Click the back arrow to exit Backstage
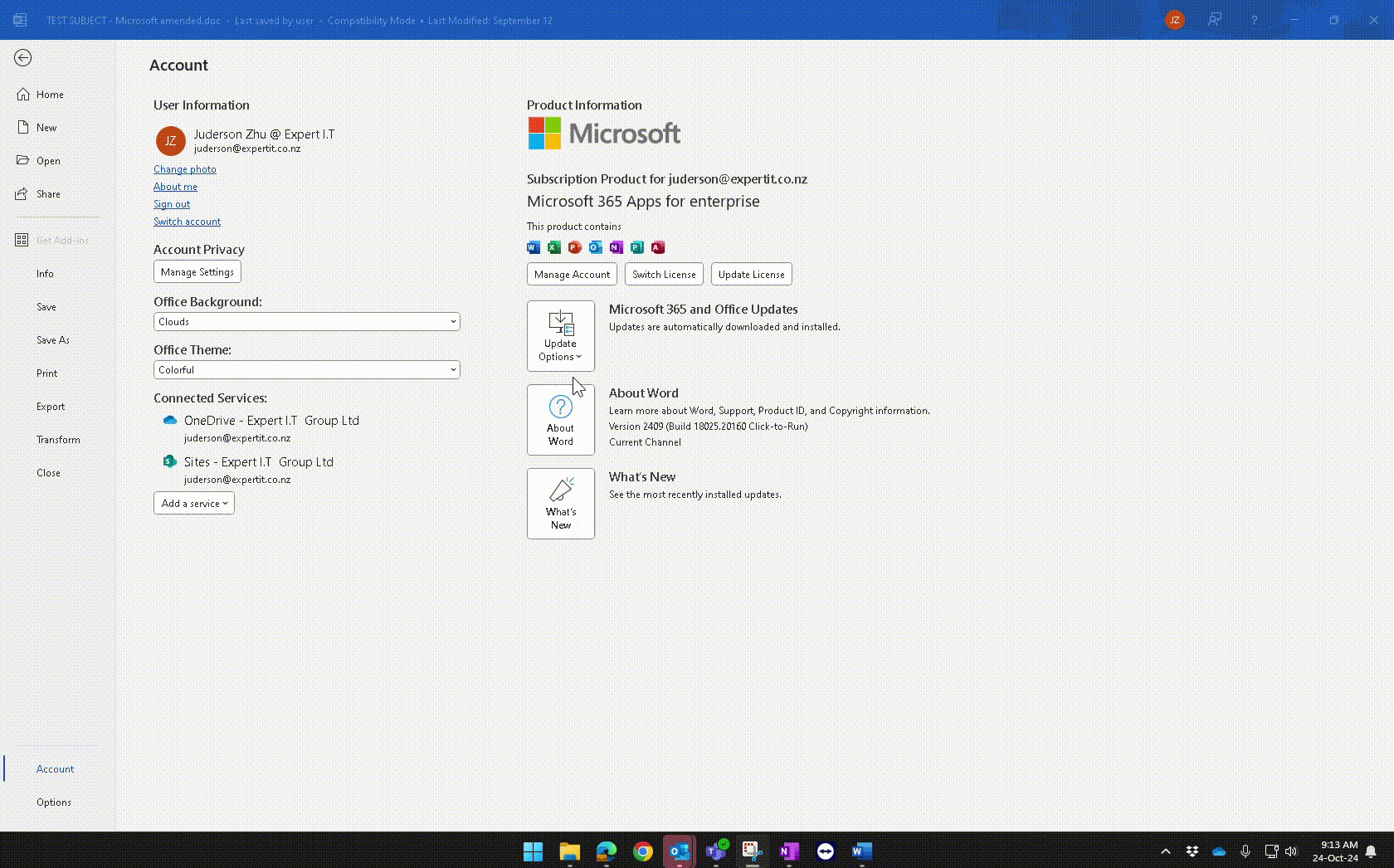This screenshot has width=1394, height=868. (x=23, y=57)
